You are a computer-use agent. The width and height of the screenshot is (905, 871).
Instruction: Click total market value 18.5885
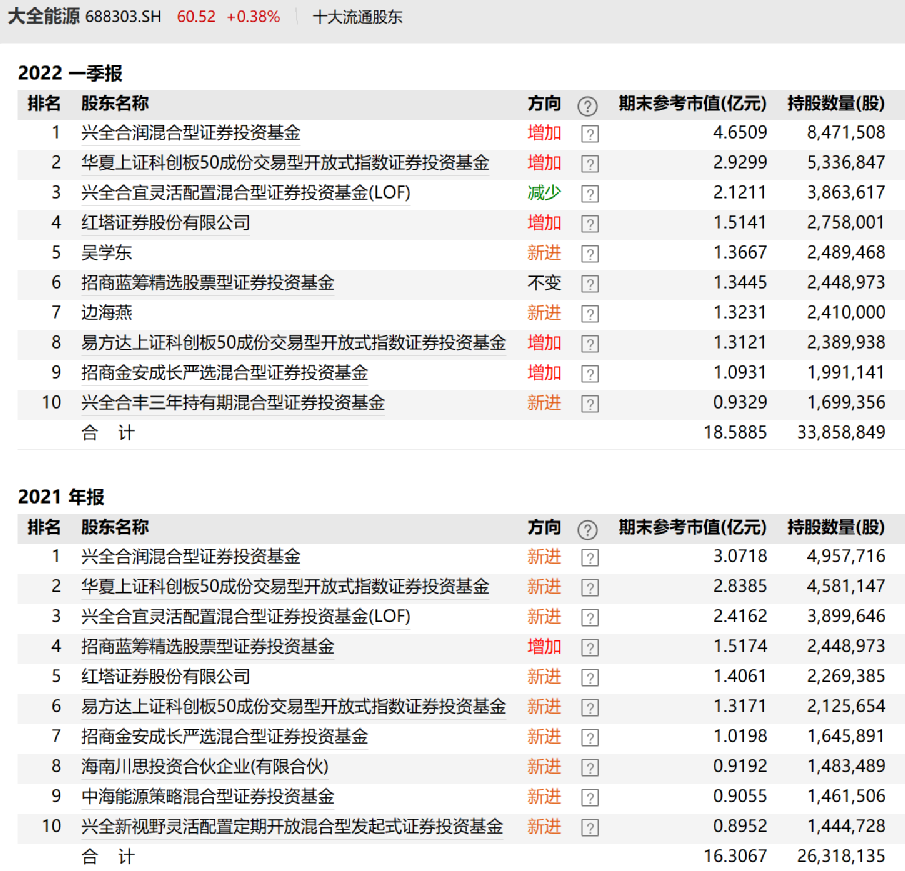pyautogui.click(x=735, y=433)
